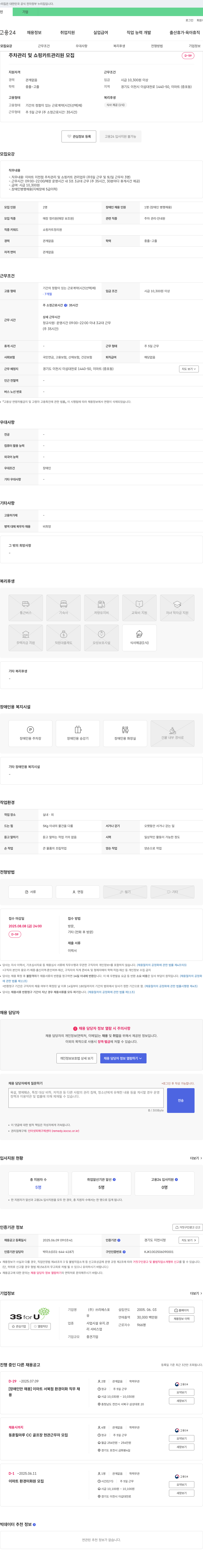Select the 서류 screening method box
The height and width of the screenshot is (1568, 203).
[30, 892]
